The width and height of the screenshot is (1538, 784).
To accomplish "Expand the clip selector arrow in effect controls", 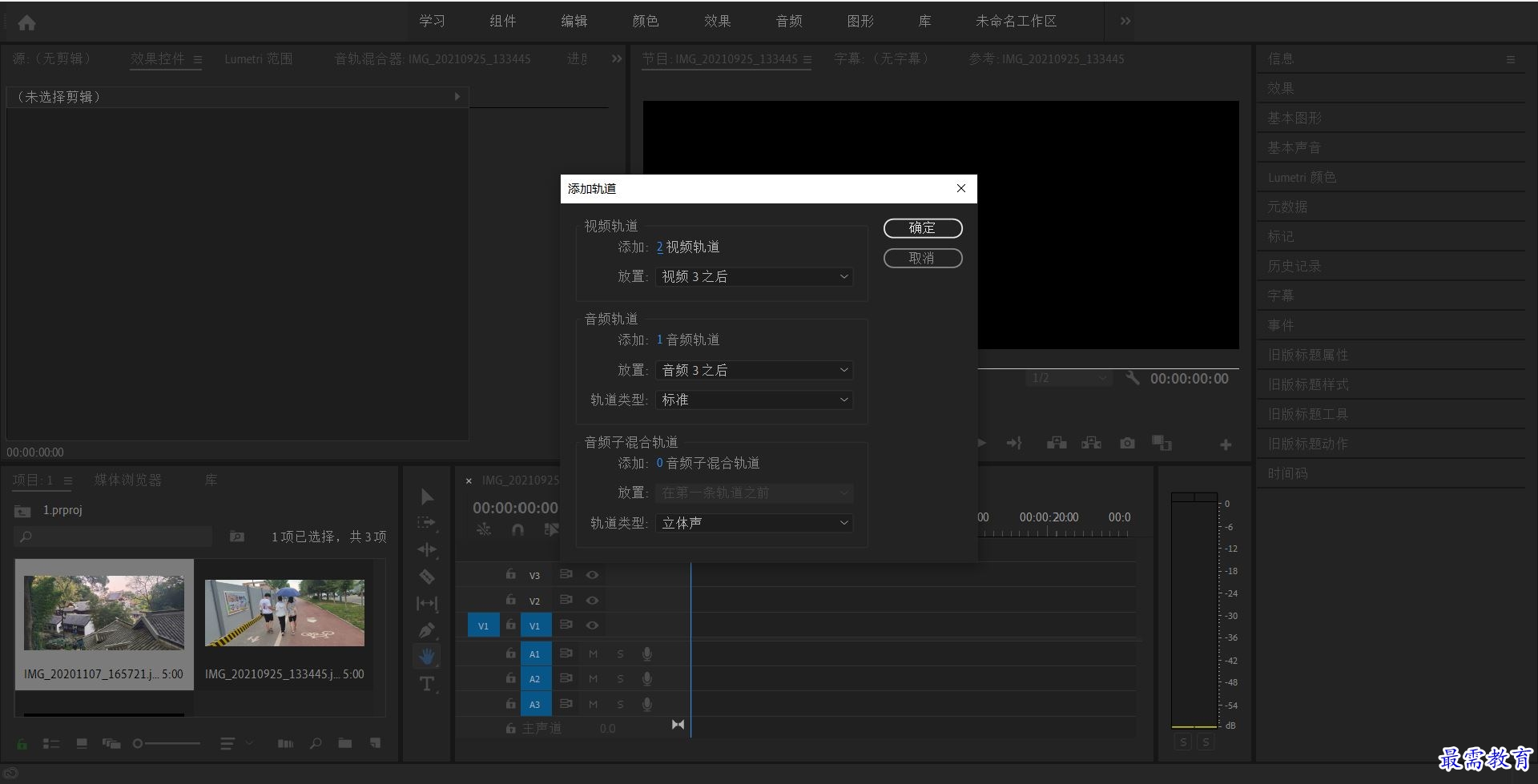I will tap(457, 97).
